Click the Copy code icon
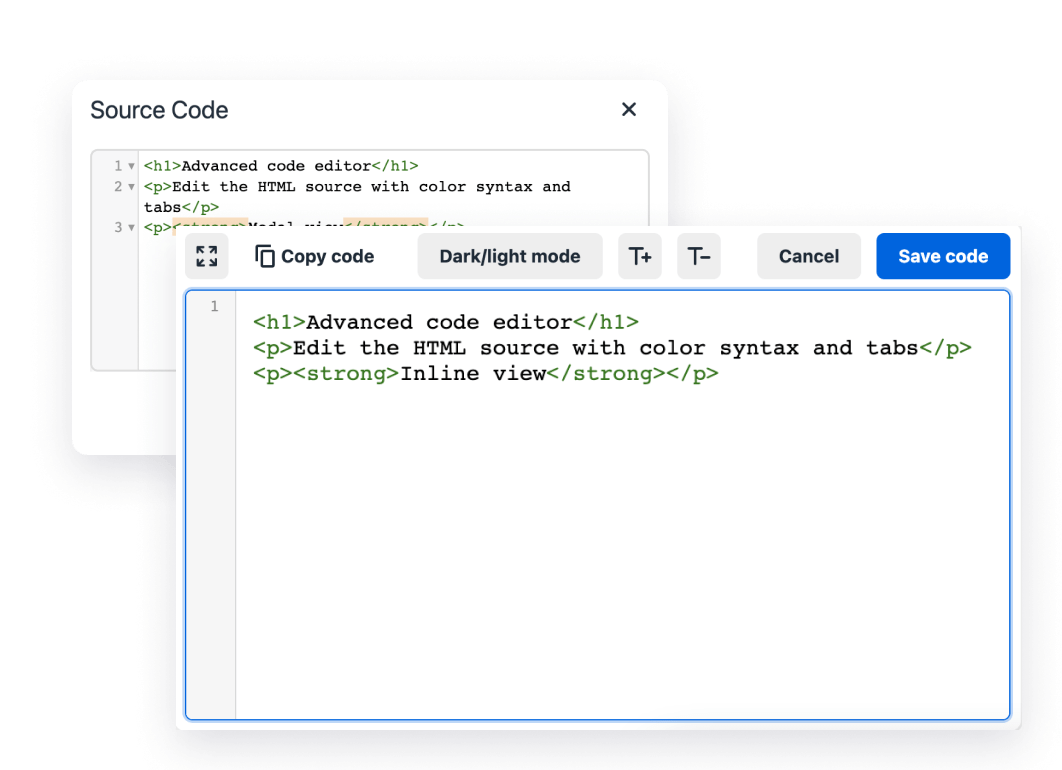Viewport: 1062px width, 770px height. click(x=263, y=256)
